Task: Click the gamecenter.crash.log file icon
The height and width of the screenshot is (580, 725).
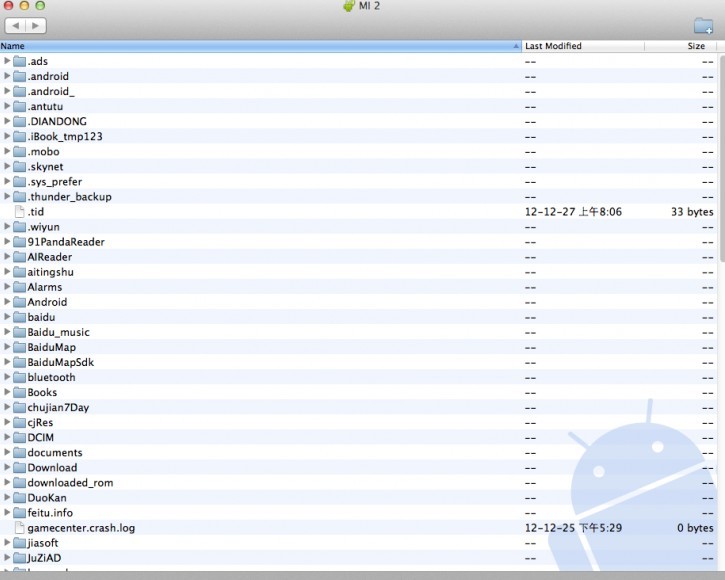Action: pos(19,528)
